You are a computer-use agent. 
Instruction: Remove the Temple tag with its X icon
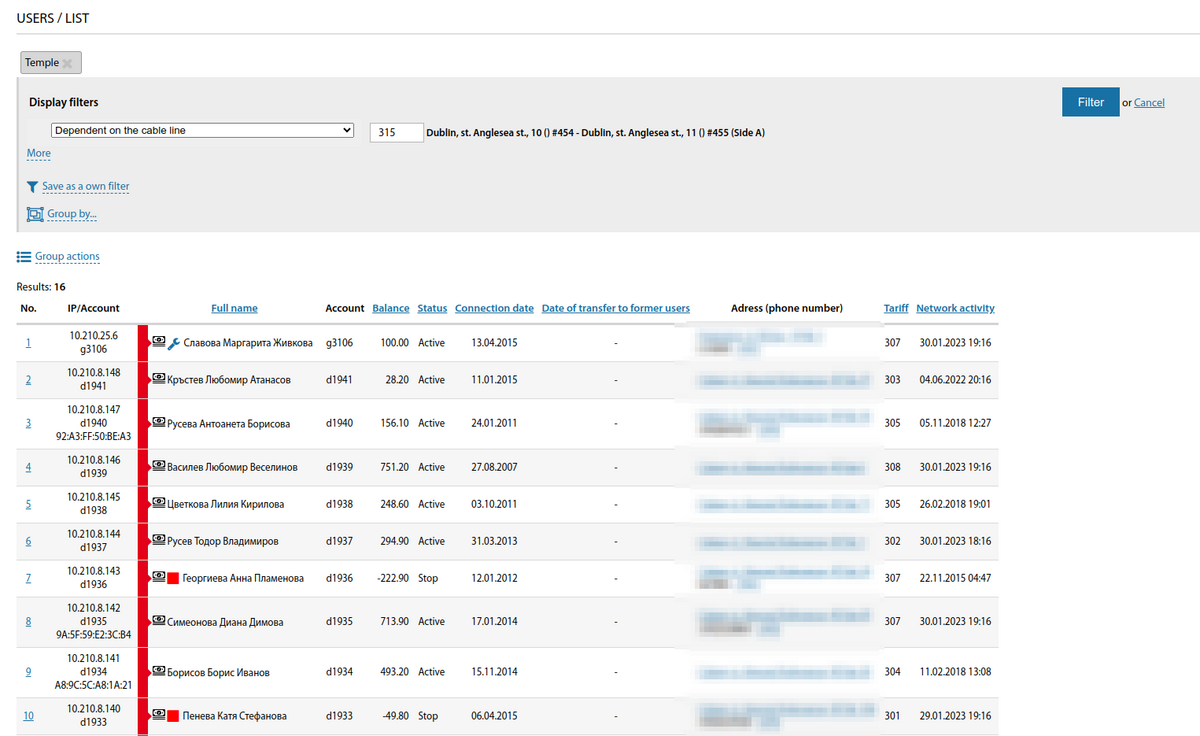click(x=68, y=63)
